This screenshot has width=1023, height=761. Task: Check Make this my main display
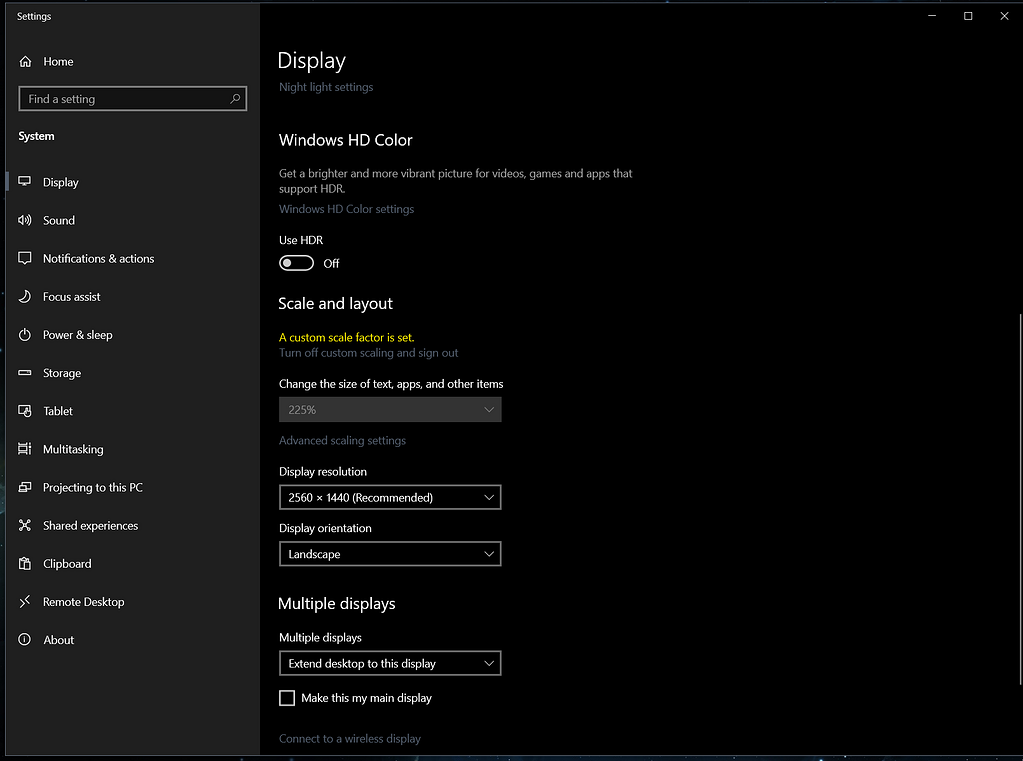(287, 697)
